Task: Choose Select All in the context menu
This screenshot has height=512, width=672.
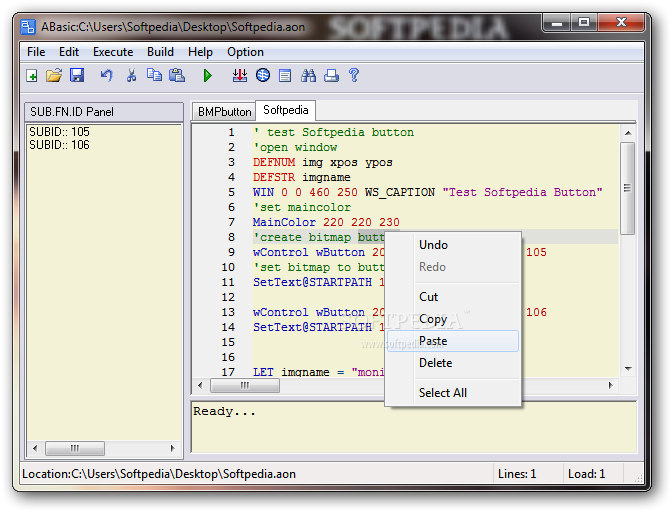Action: coord(453,393)
